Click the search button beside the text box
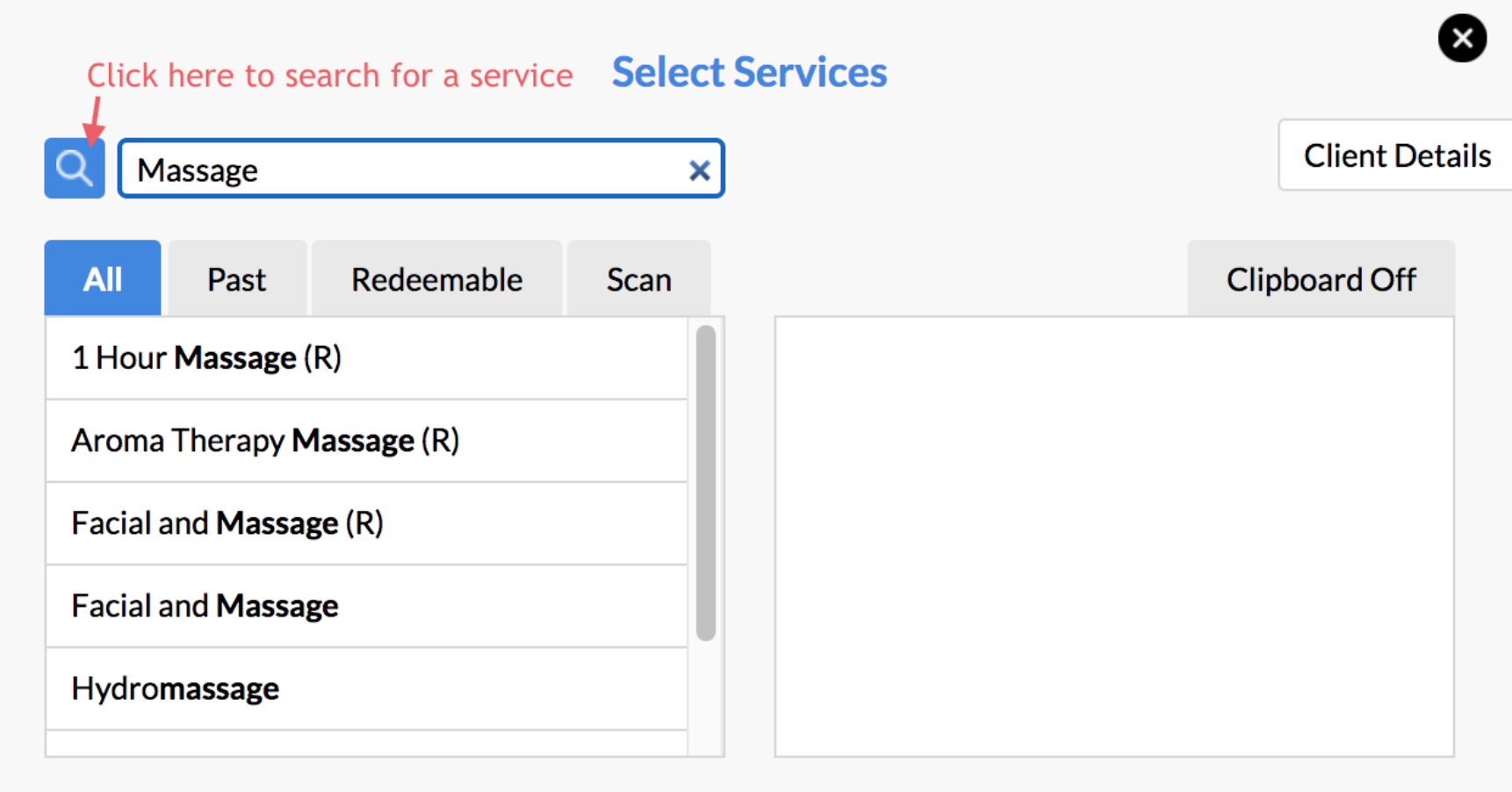This screenshot has width=1512, height=792. (74, 167)
